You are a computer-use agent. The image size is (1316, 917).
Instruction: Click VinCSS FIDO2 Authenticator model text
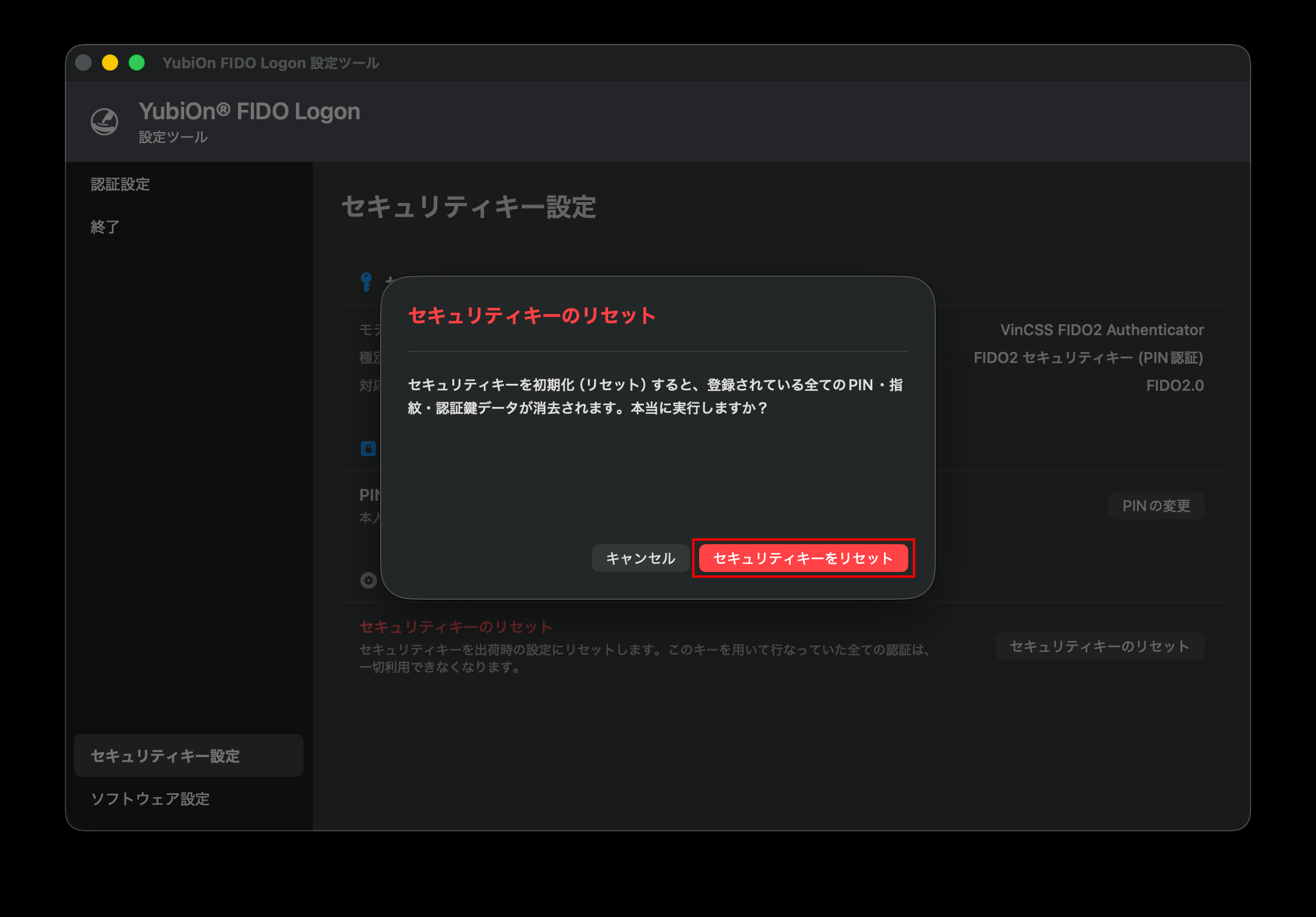[1102, 330]
